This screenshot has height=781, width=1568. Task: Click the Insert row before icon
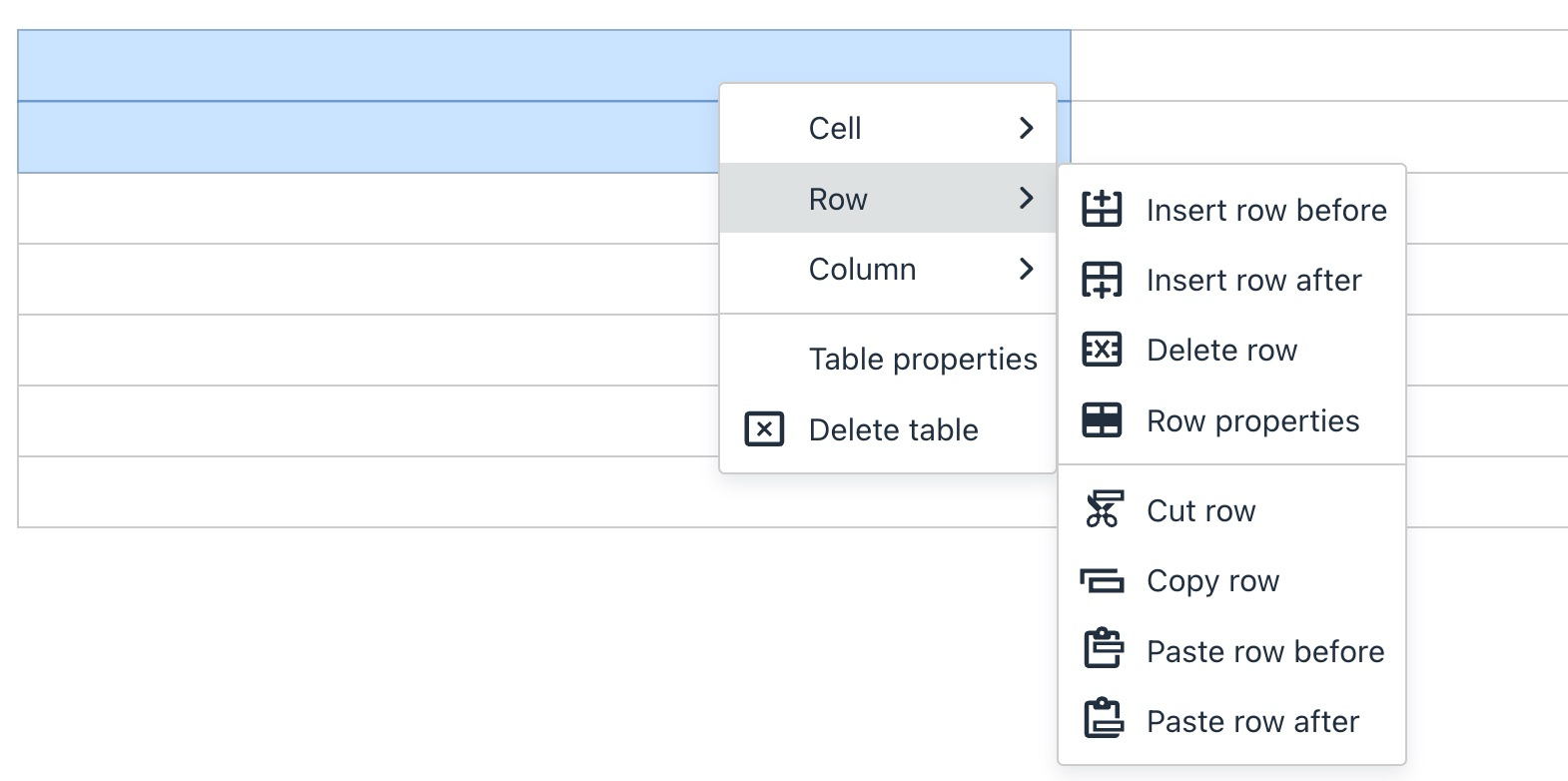[x=1102, y=210]
